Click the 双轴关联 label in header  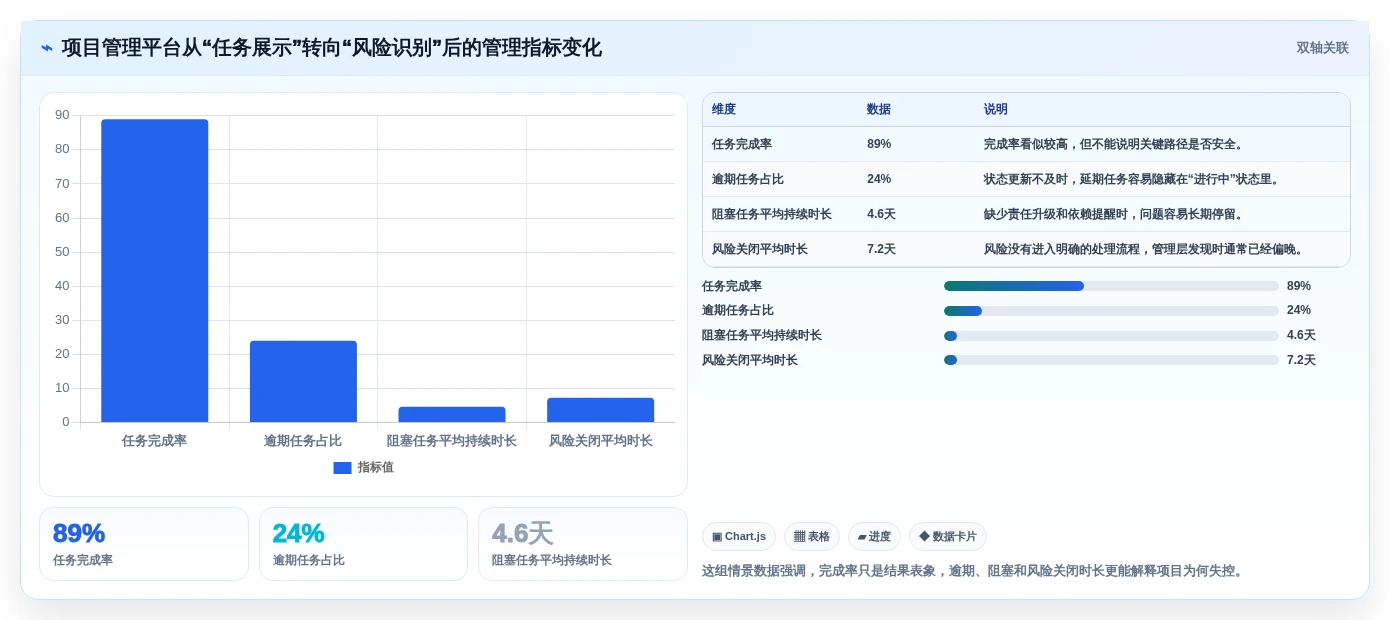1322,48
